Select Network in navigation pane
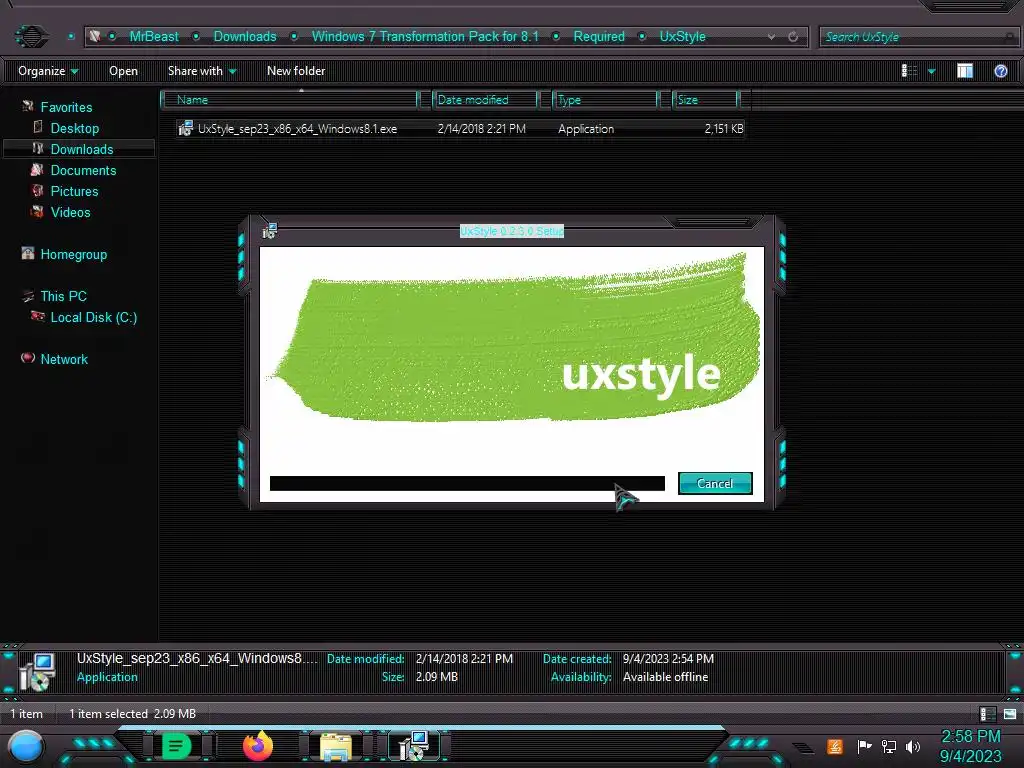The width and height of the screenshot is (1024, 768). pos(64,359)
